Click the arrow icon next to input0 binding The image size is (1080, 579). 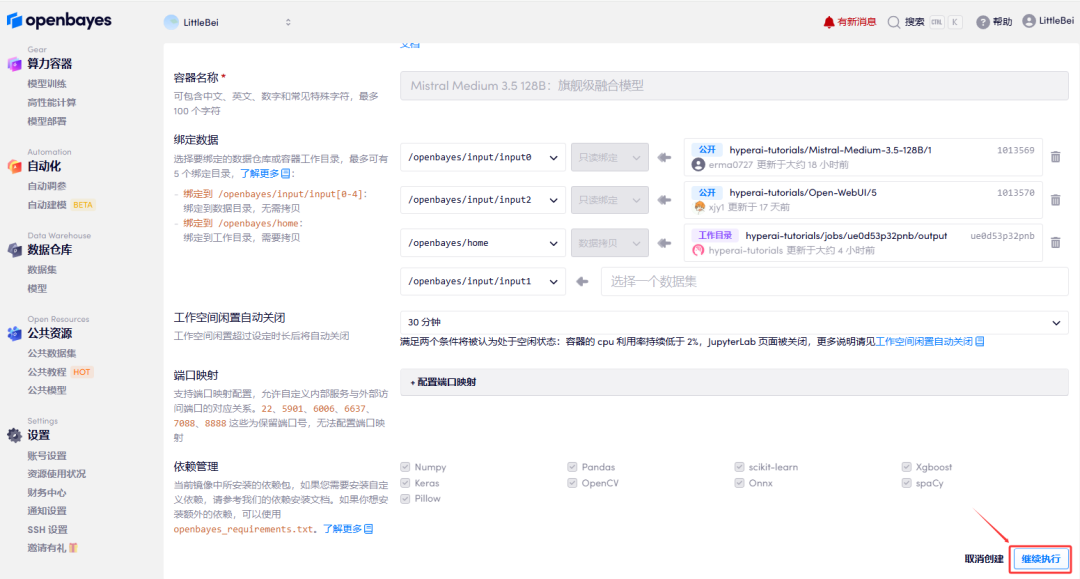tap(664, 158)
